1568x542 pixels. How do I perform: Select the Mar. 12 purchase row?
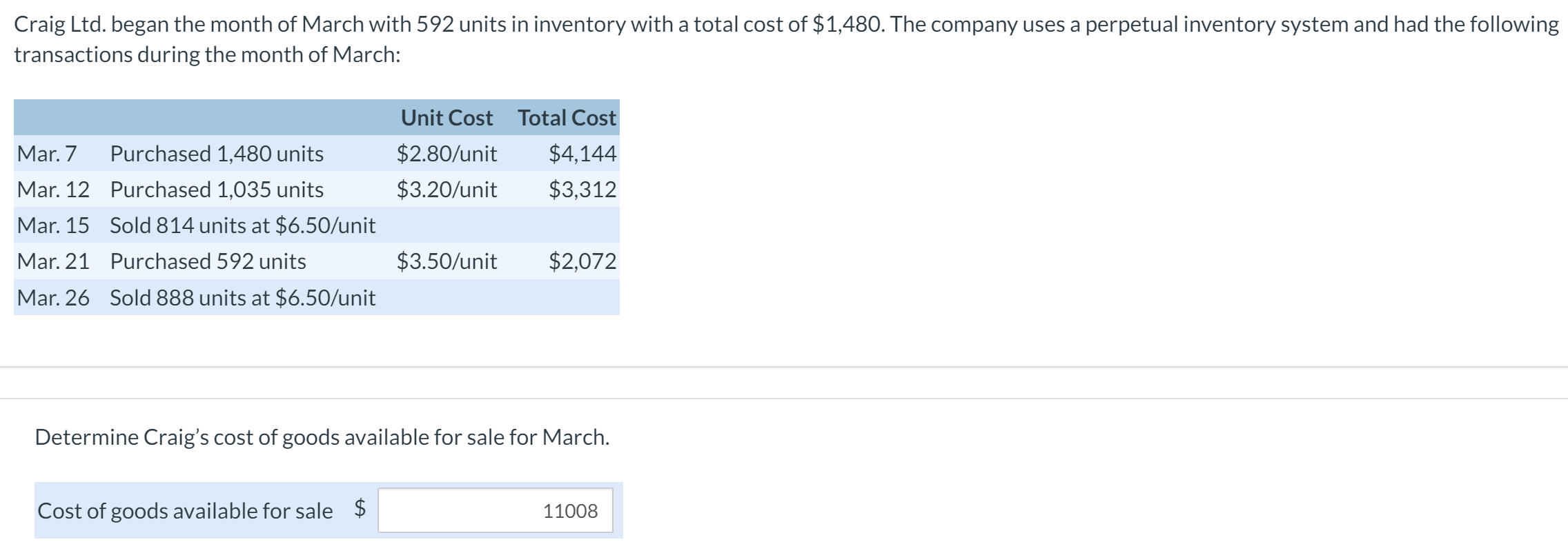tap(316, 189)
